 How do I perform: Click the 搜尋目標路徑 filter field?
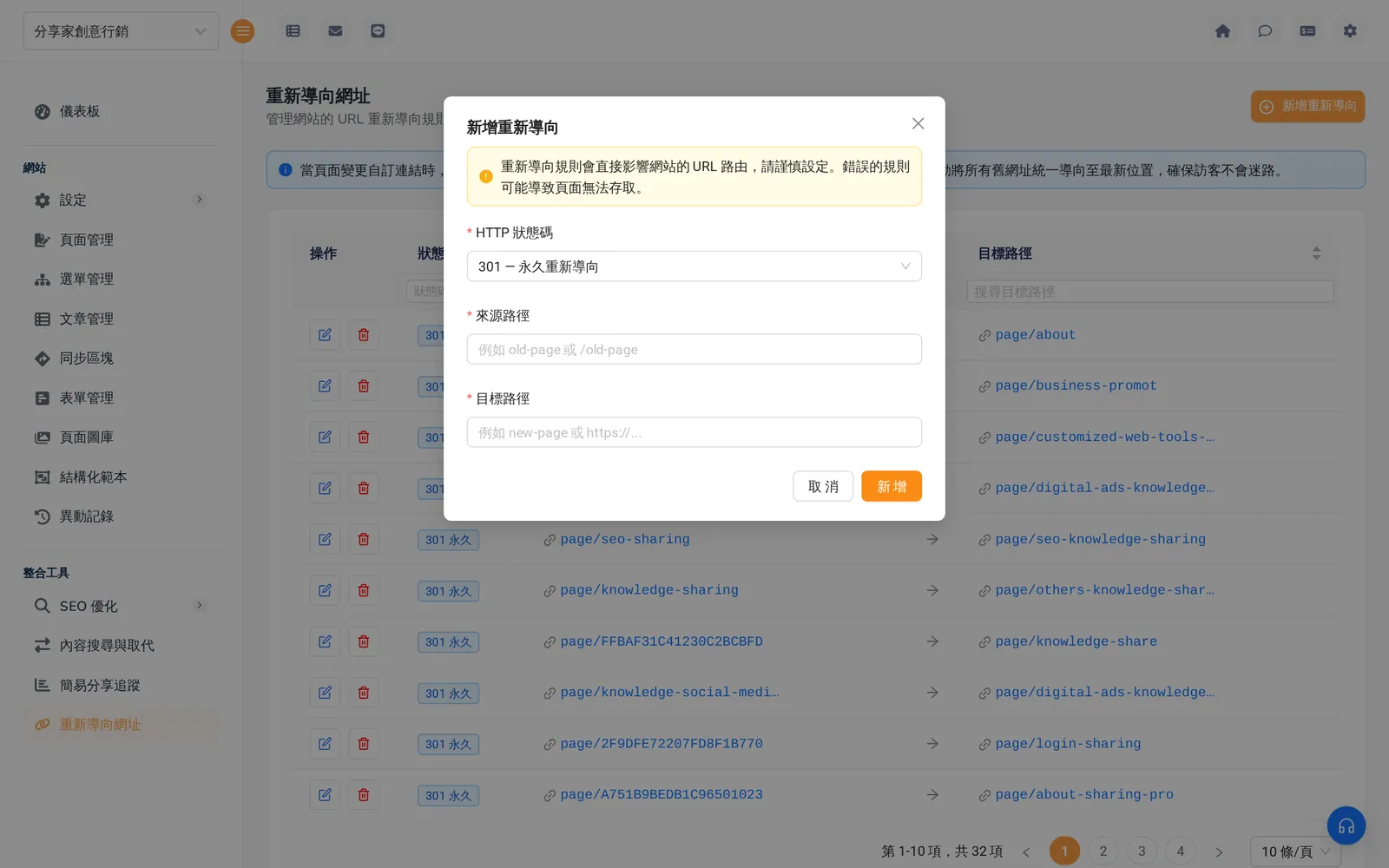pos(1149,292)
